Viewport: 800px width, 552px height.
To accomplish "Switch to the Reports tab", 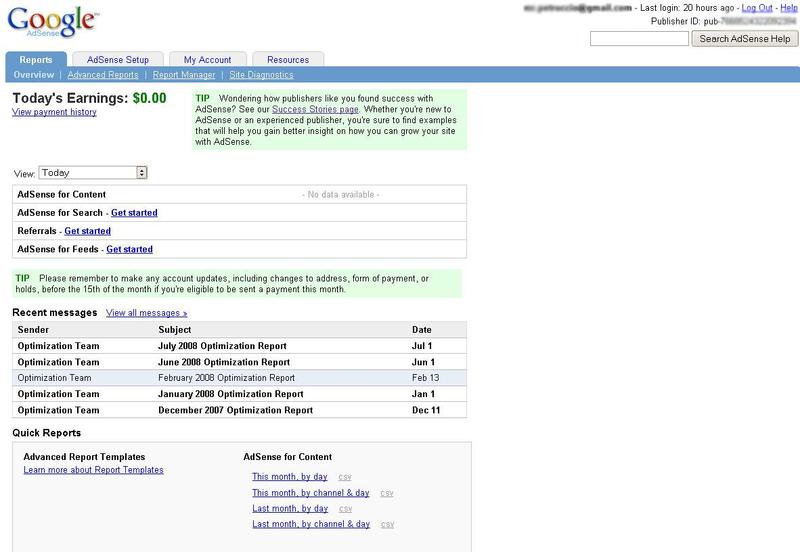I will tap(36, 60).
